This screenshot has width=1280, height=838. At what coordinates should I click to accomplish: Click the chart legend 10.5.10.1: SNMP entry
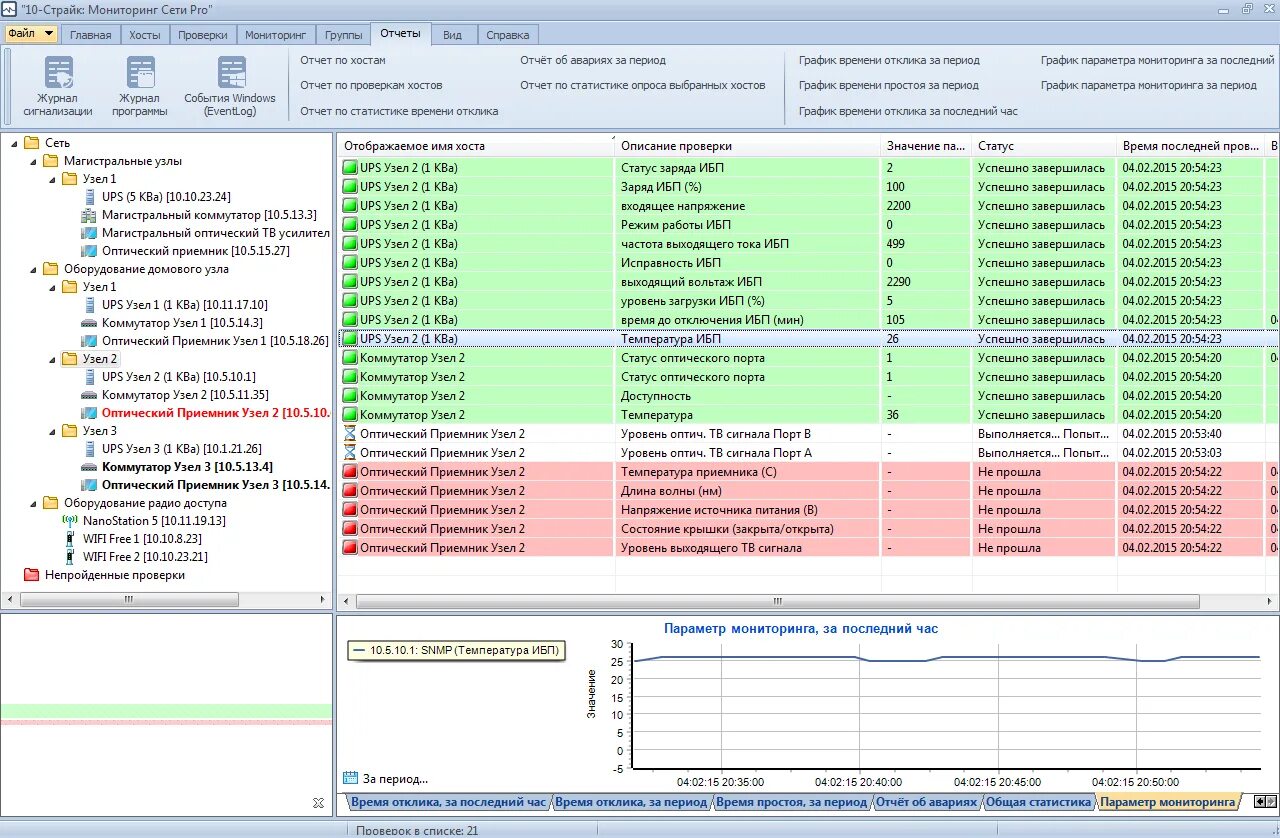(x=458, y=651)
